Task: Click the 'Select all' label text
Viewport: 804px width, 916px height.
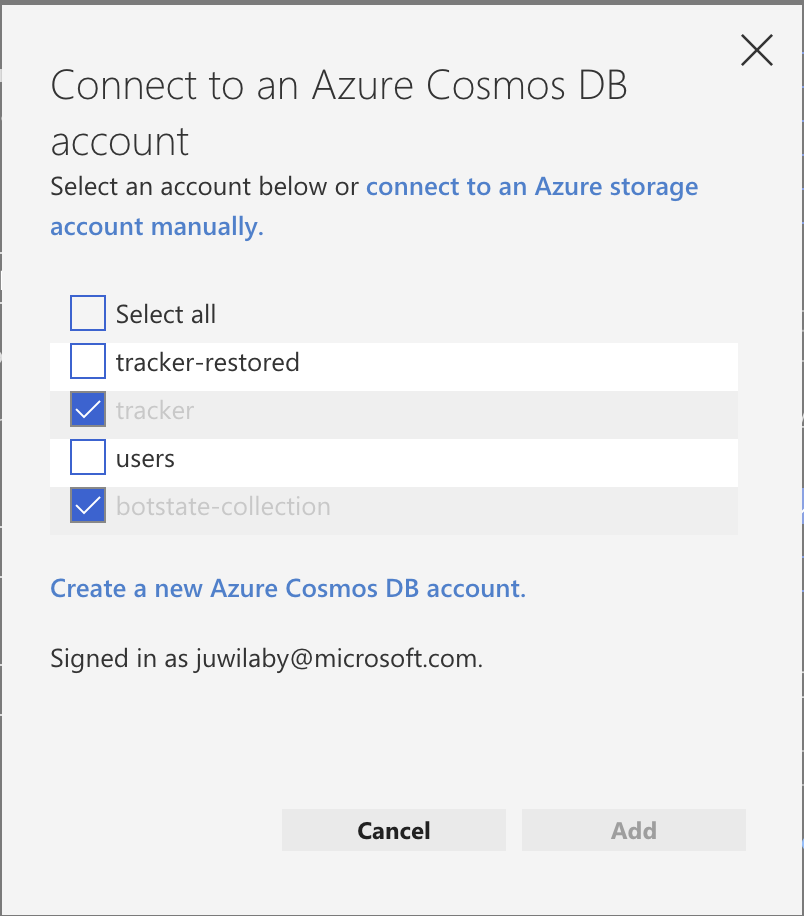Action: click(x=166, y=314)
